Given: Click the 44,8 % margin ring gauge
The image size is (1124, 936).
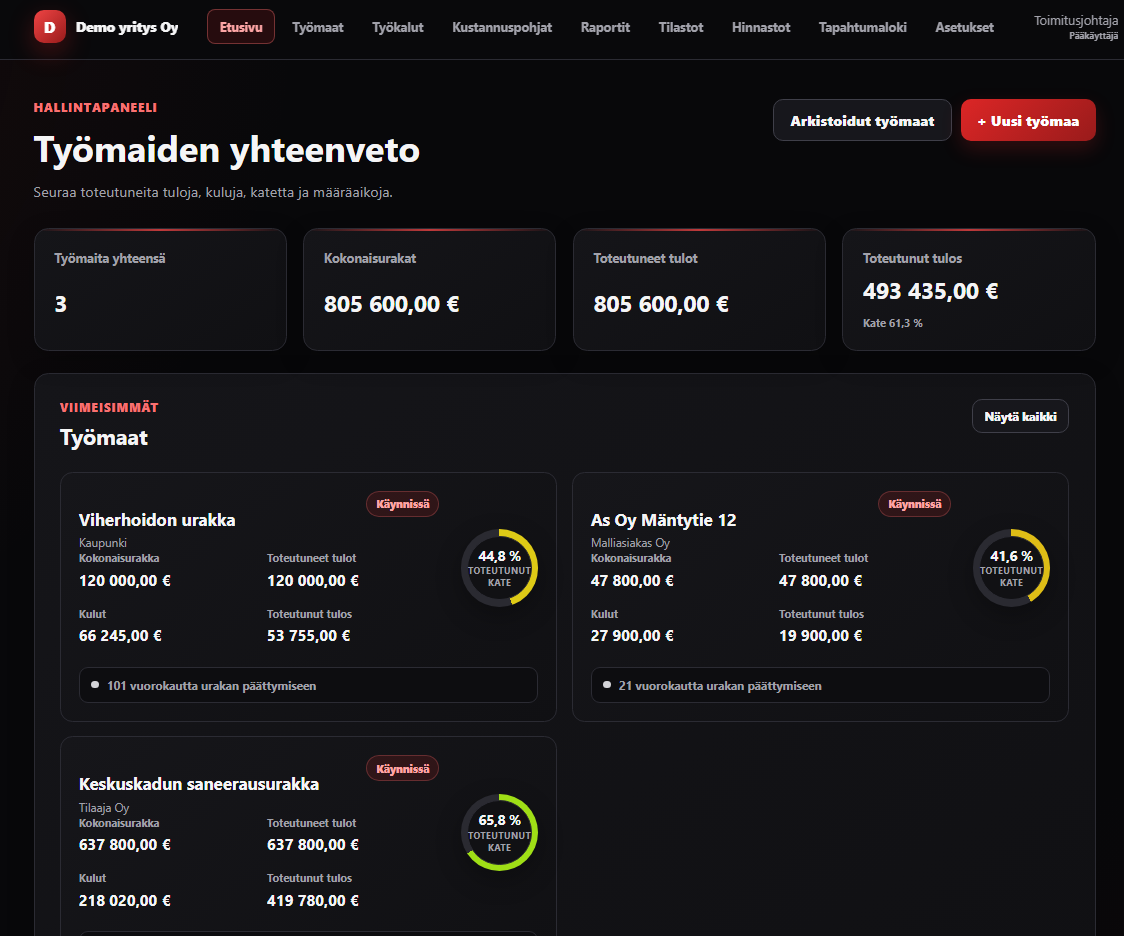Looking at the screenshot, I should pyautogui.click(x=499, y=568).
